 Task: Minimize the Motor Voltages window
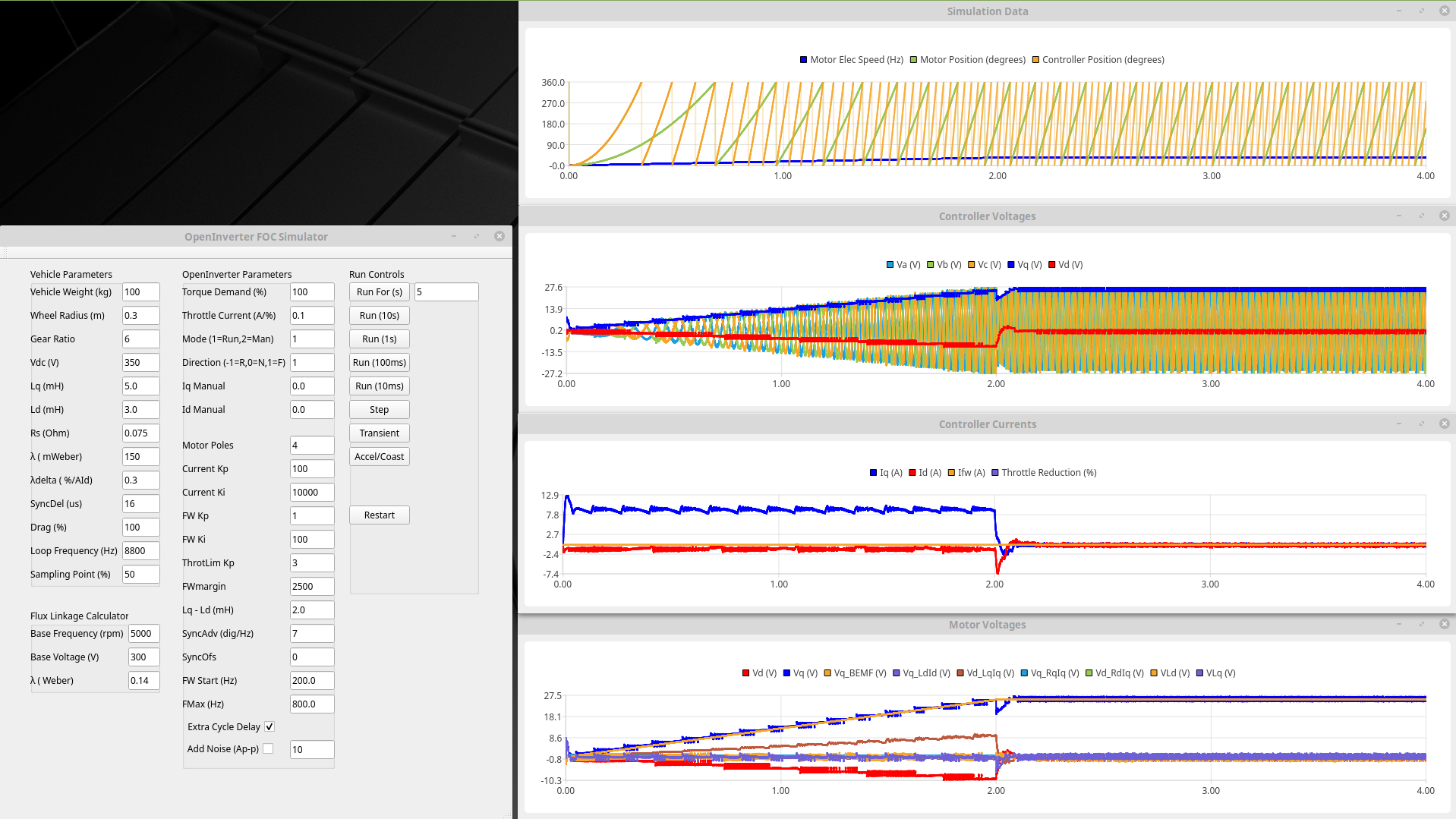[x=1398, y=624]
